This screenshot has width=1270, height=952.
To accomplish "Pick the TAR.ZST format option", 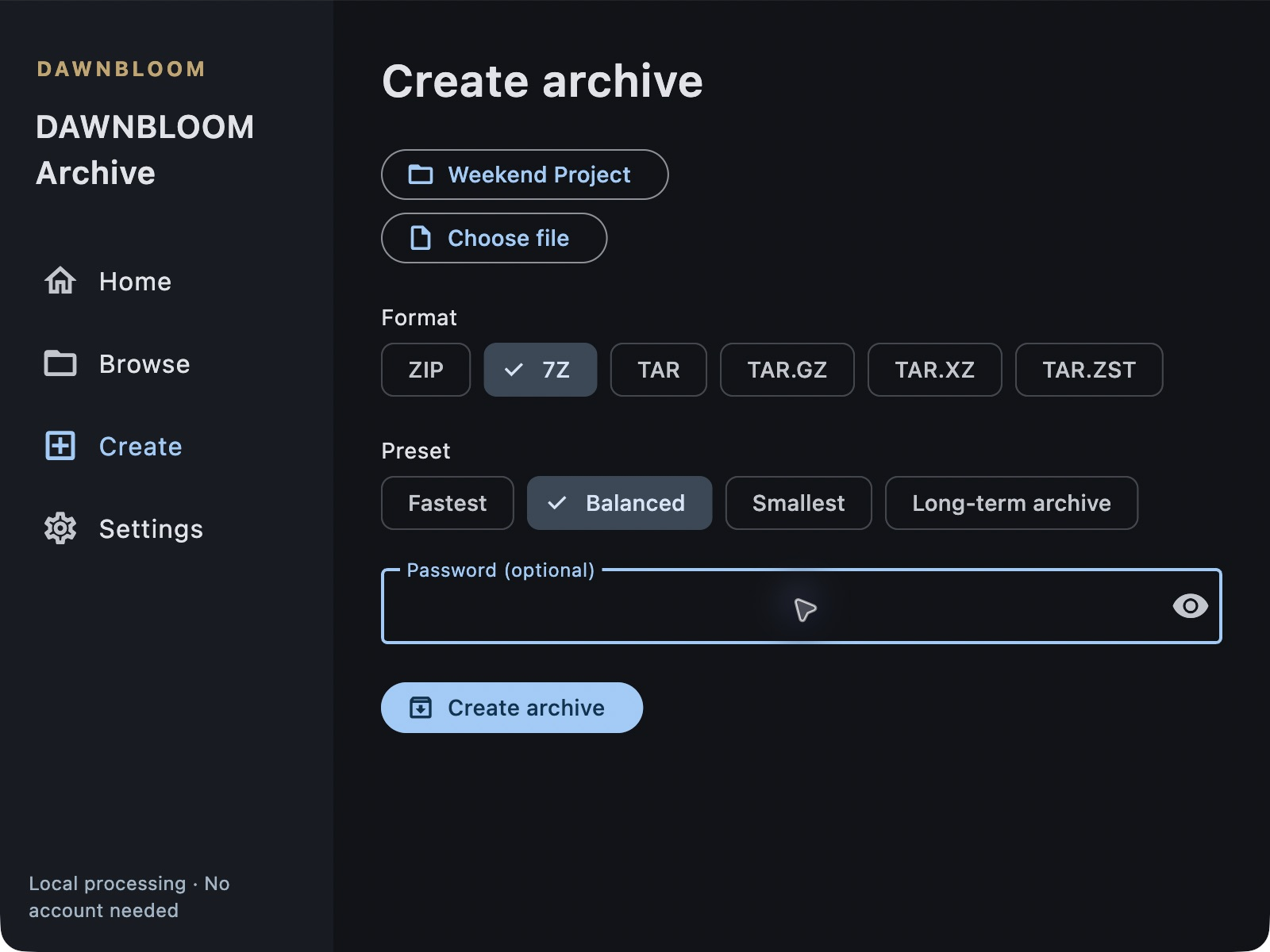I will (x=1089, y=370).
